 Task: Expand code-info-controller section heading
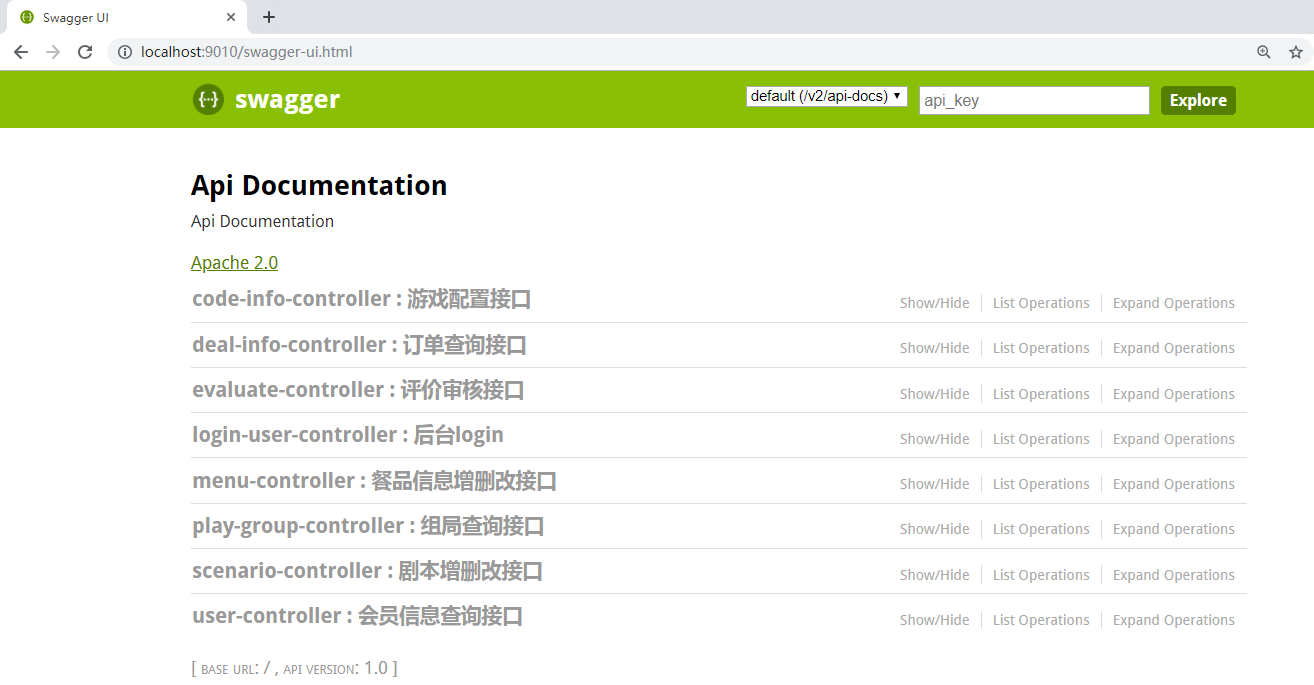click(x=361, y=298)
